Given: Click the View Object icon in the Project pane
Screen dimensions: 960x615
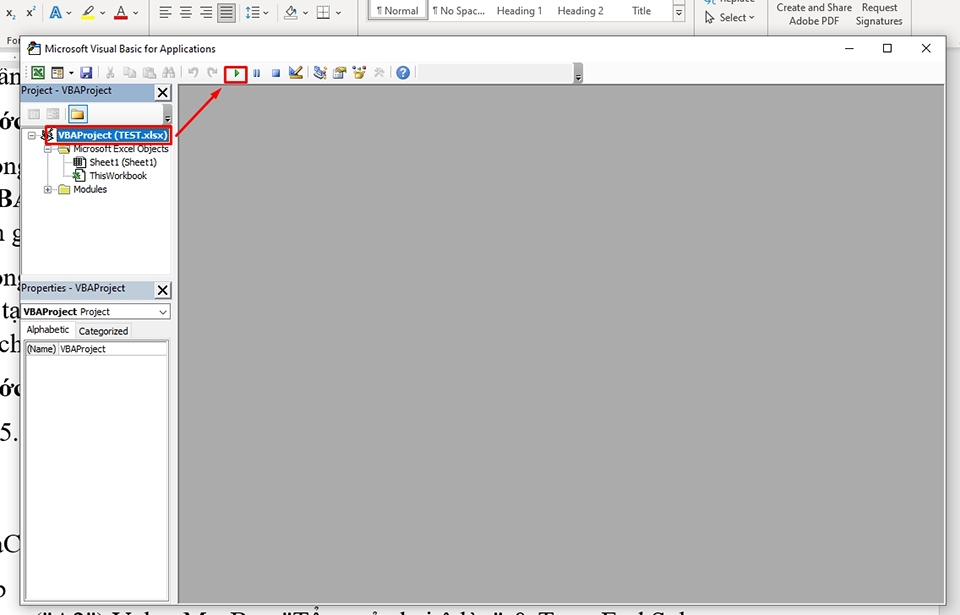Looking at the screenshot, I should pos(53,114).
